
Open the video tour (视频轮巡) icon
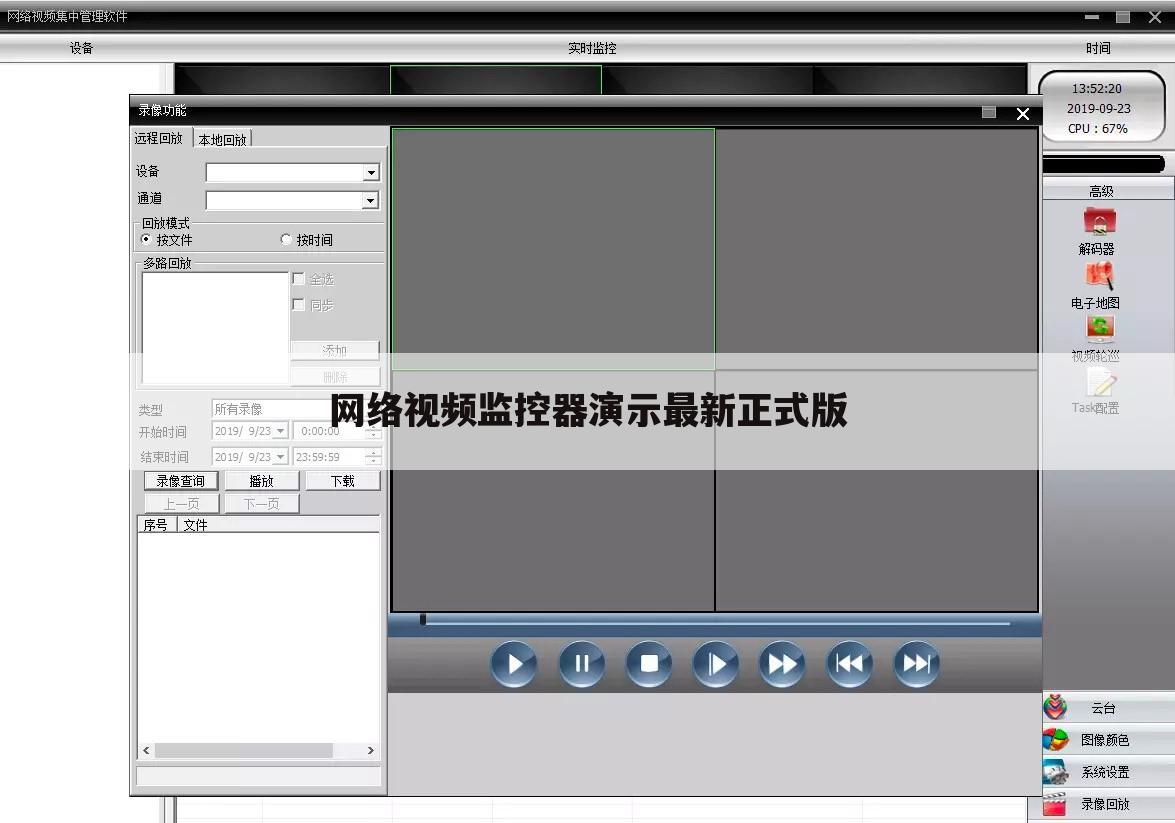[x=1099, y=328]
